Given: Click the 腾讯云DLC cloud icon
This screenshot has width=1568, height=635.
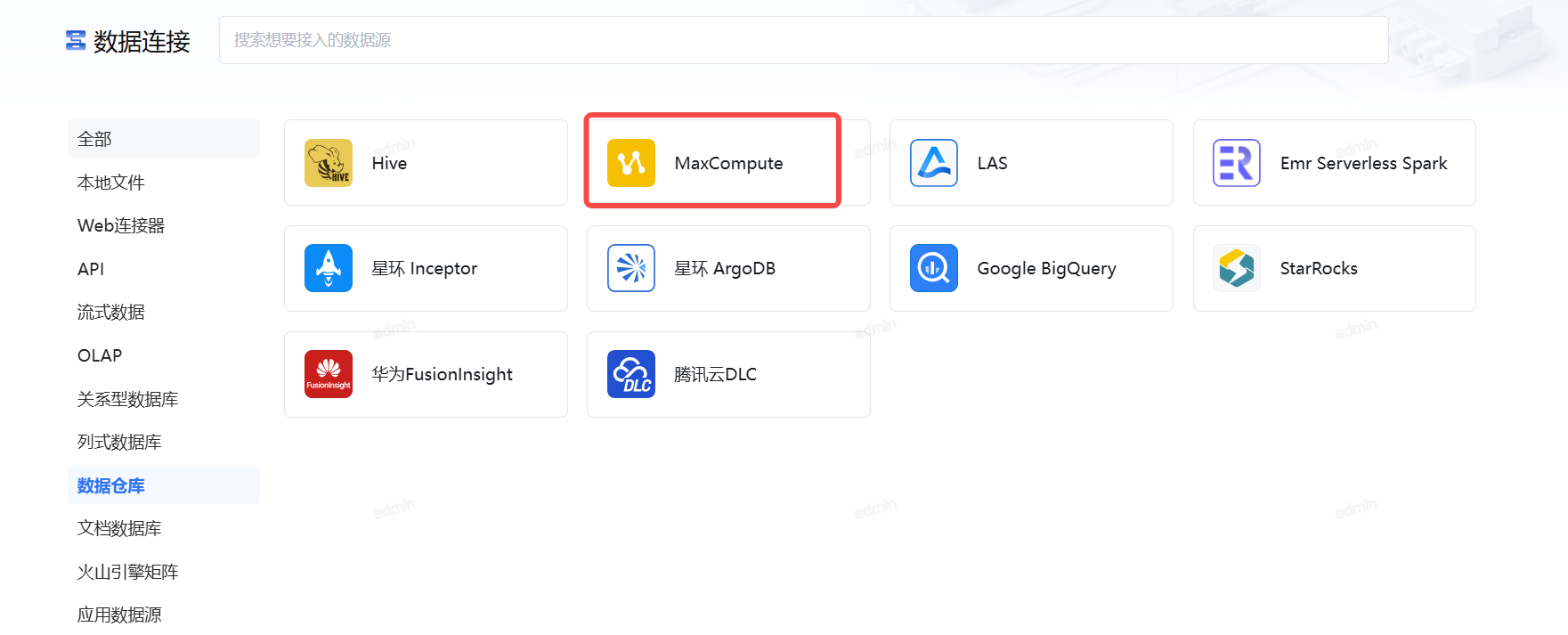Looking at the screenshot, I should [x=630, y=374].
